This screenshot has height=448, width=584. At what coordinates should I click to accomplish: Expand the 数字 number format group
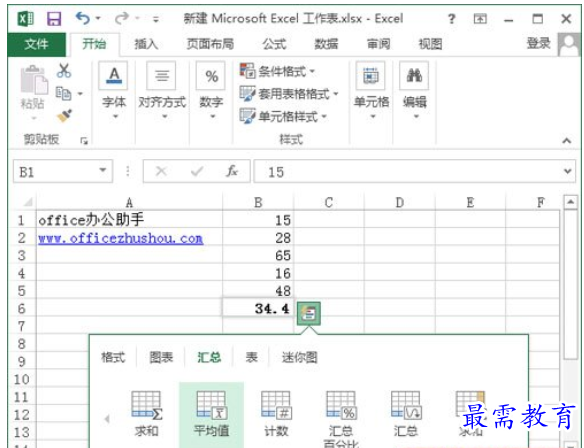tap(211, 91)
